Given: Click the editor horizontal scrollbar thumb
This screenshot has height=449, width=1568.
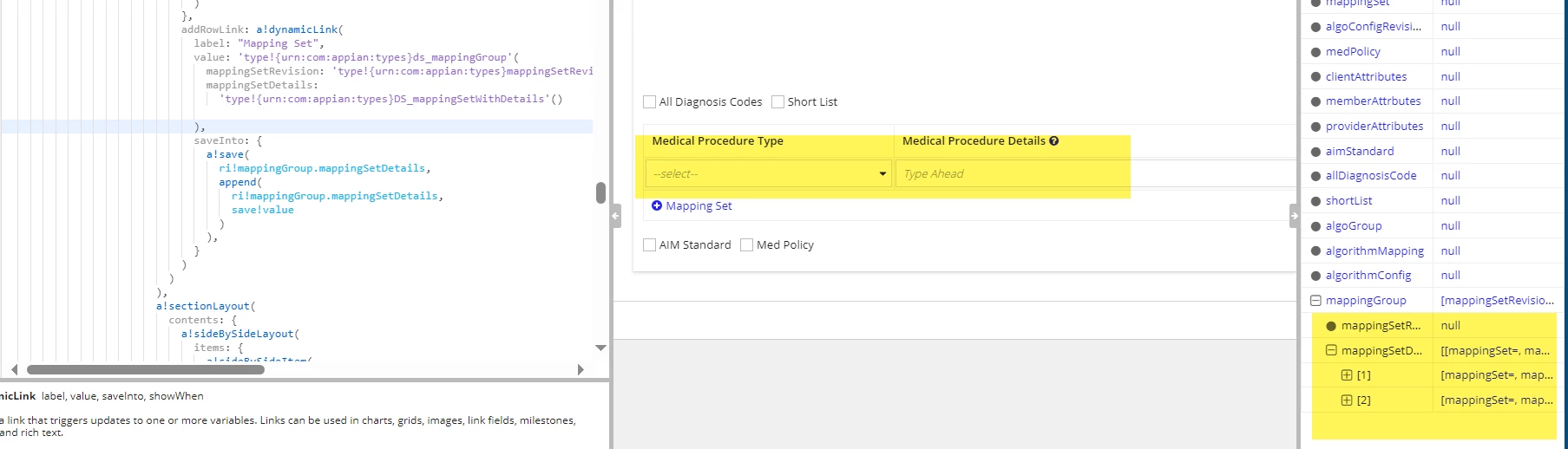Looking at the screenshot, I should 145,369.
